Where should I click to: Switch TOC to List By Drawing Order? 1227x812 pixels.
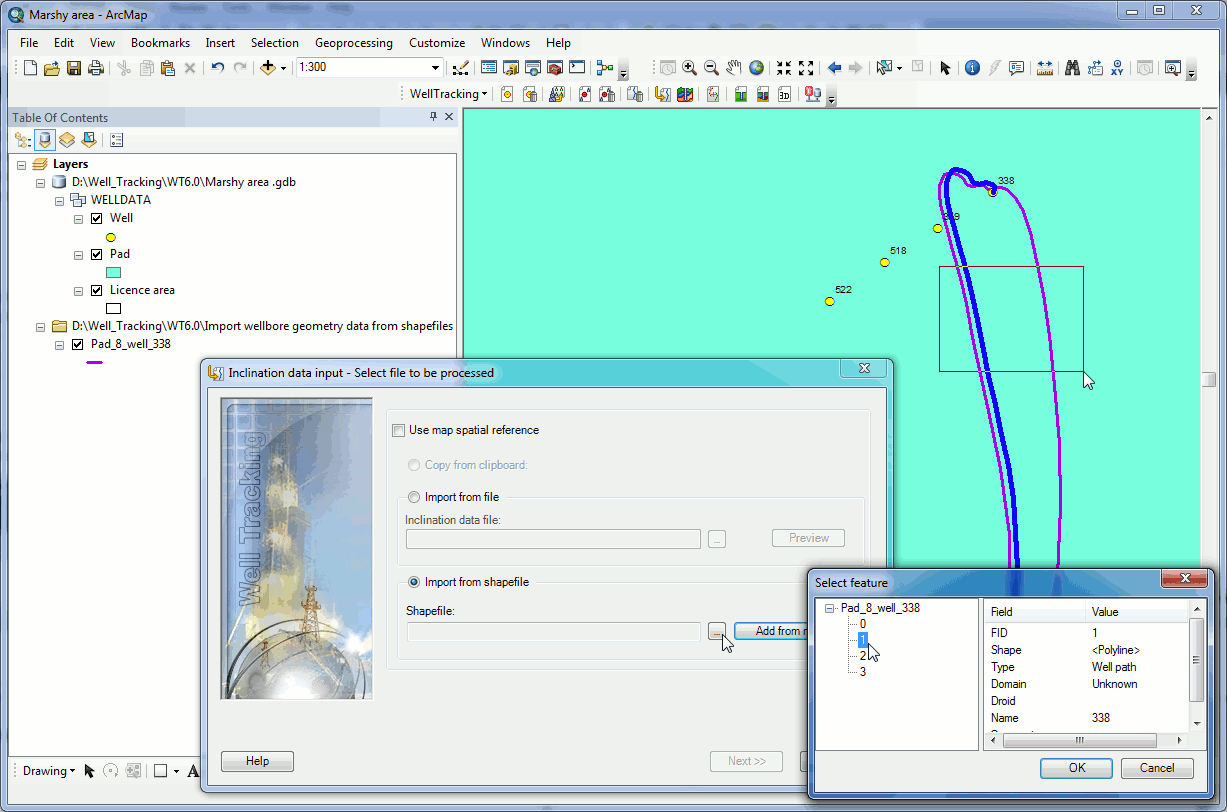point(22,140)
